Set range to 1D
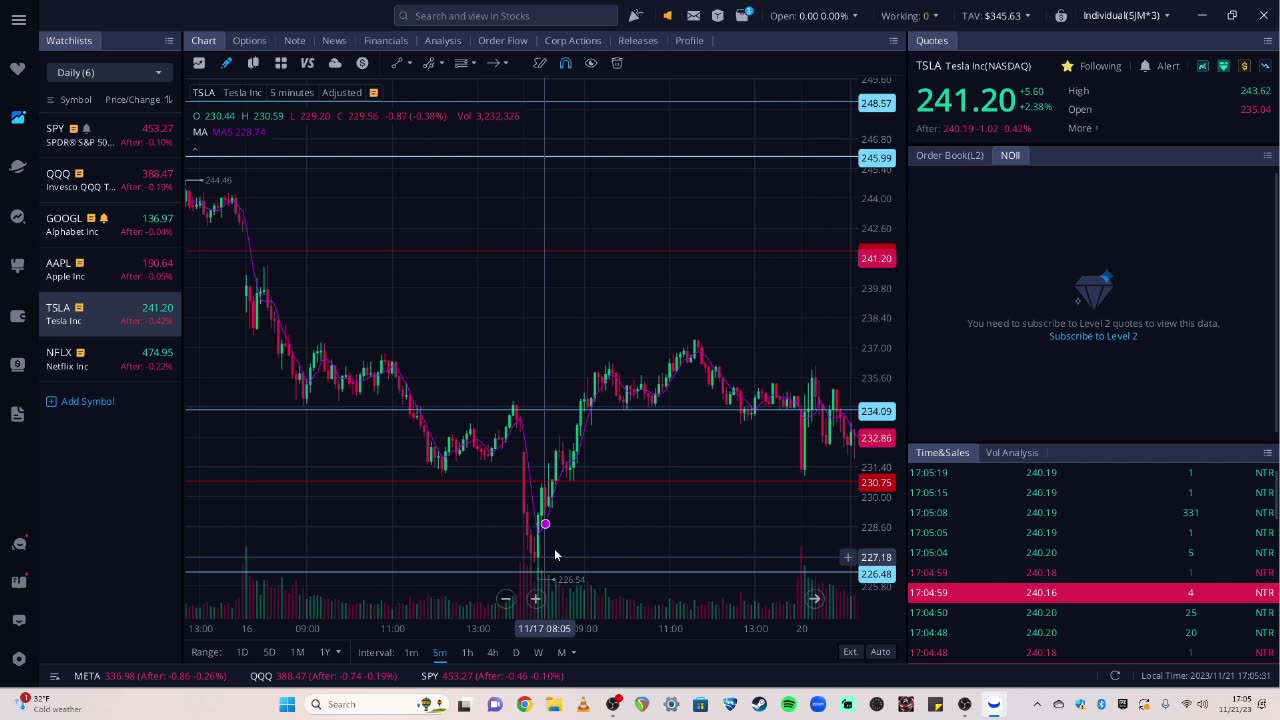The height and width of the screenshot is (720, 1280). [x=242, y=652]
